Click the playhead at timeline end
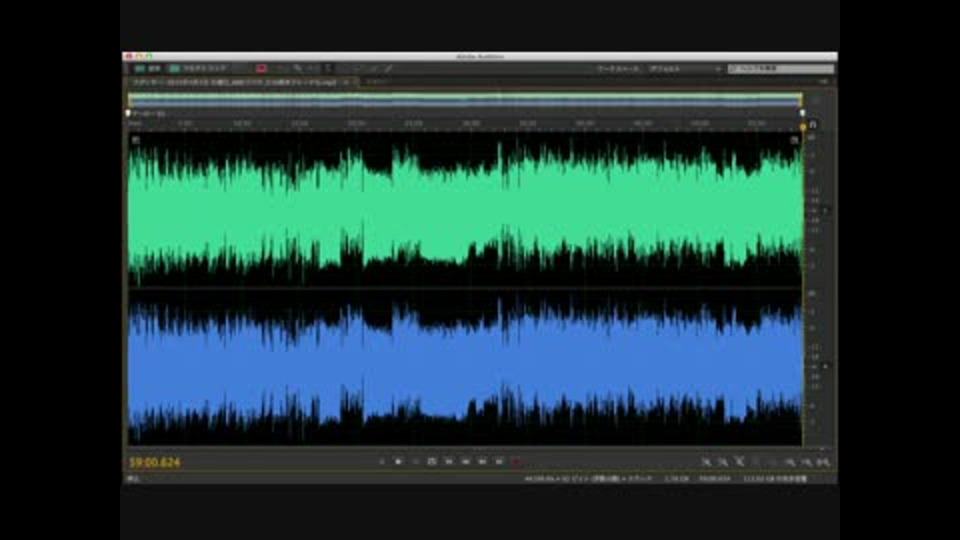 point(803,127)
